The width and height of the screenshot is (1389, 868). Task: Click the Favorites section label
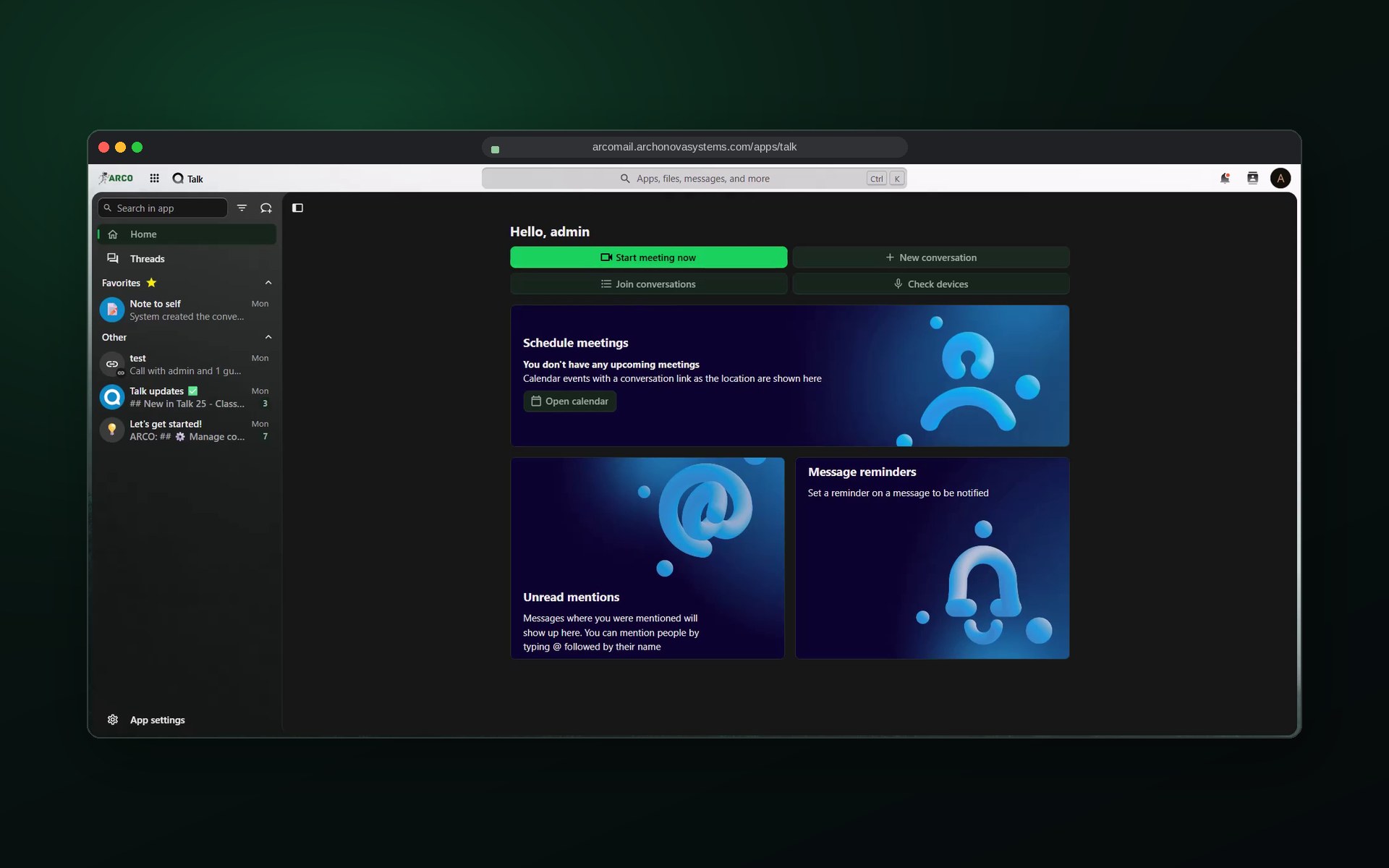click(121, 283)
